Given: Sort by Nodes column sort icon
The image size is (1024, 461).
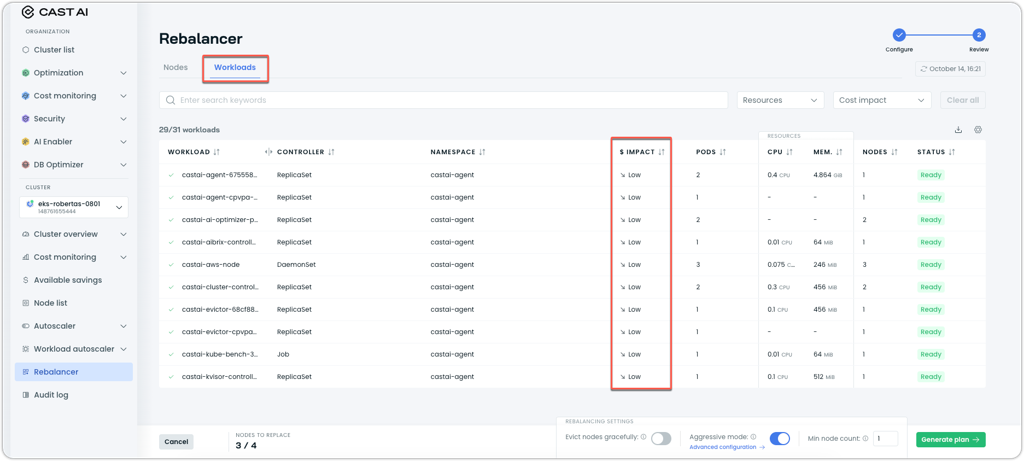Looking at the screenshot, I should 895,152.
